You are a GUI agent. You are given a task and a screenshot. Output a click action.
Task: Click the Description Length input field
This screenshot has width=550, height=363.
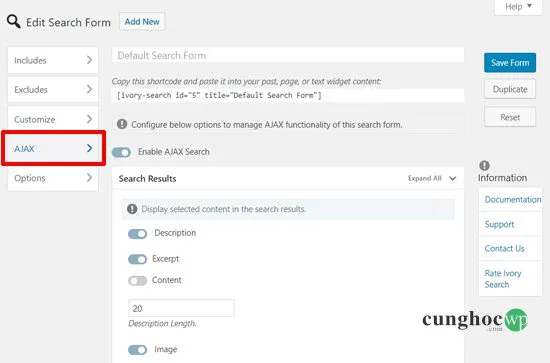[x=181, y=308]
